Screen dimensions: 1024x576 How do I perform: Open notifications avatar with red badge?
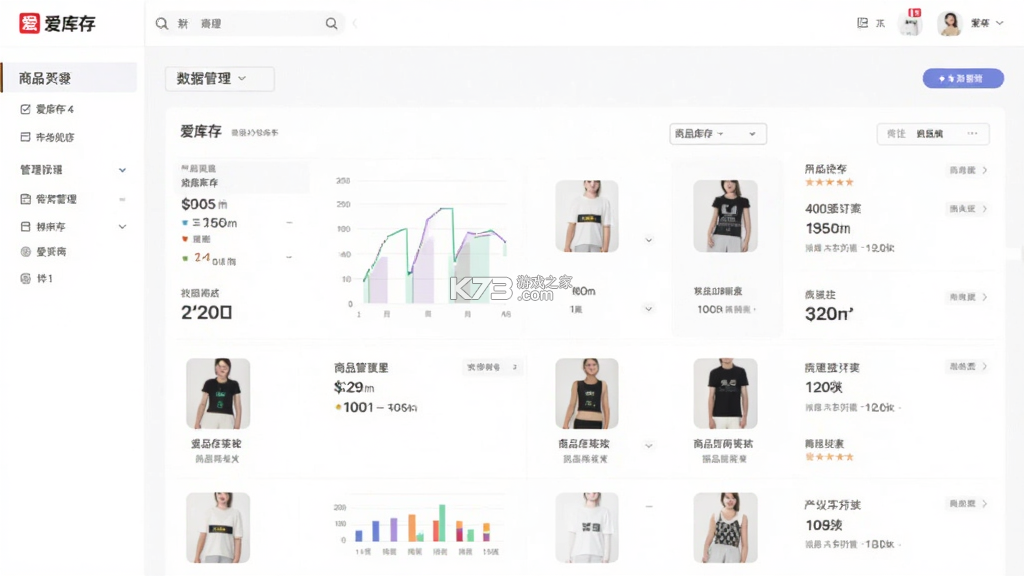[x=910, y=23]
